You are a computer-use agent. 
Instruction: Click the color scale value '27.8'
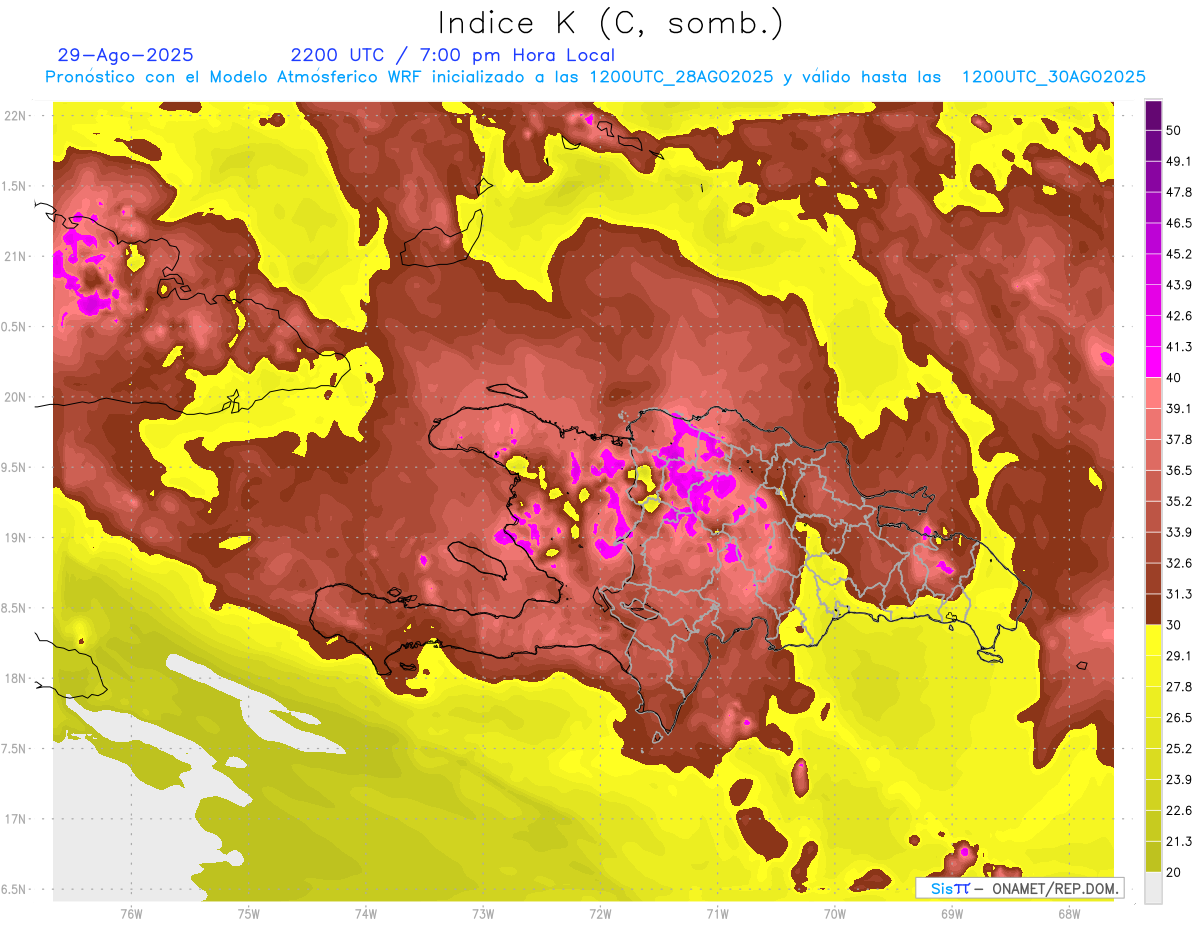[x=1179, y=687]
